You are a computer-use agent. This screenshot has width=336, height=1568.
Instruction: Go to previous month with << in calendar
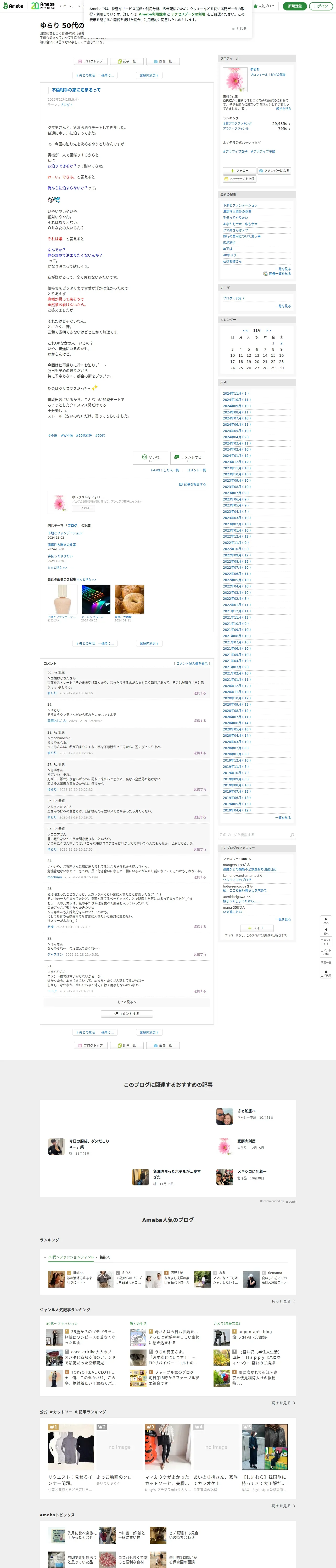pyautogui.click(x=245, y=331)
